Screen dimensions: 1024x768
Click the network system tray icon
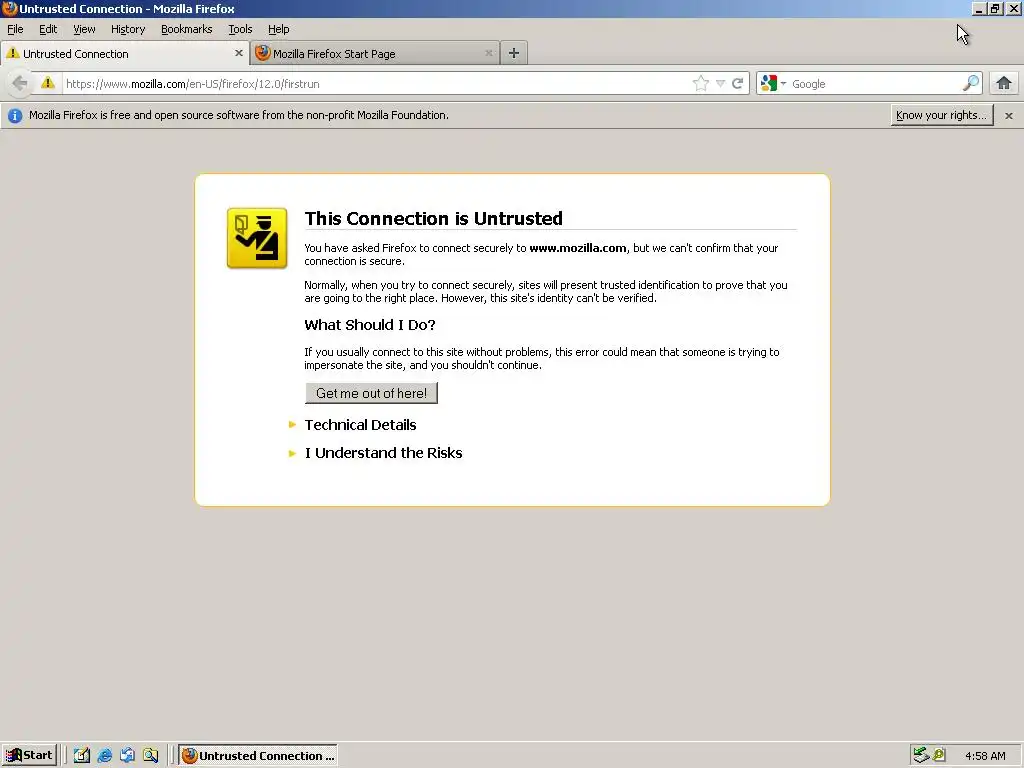921,755
